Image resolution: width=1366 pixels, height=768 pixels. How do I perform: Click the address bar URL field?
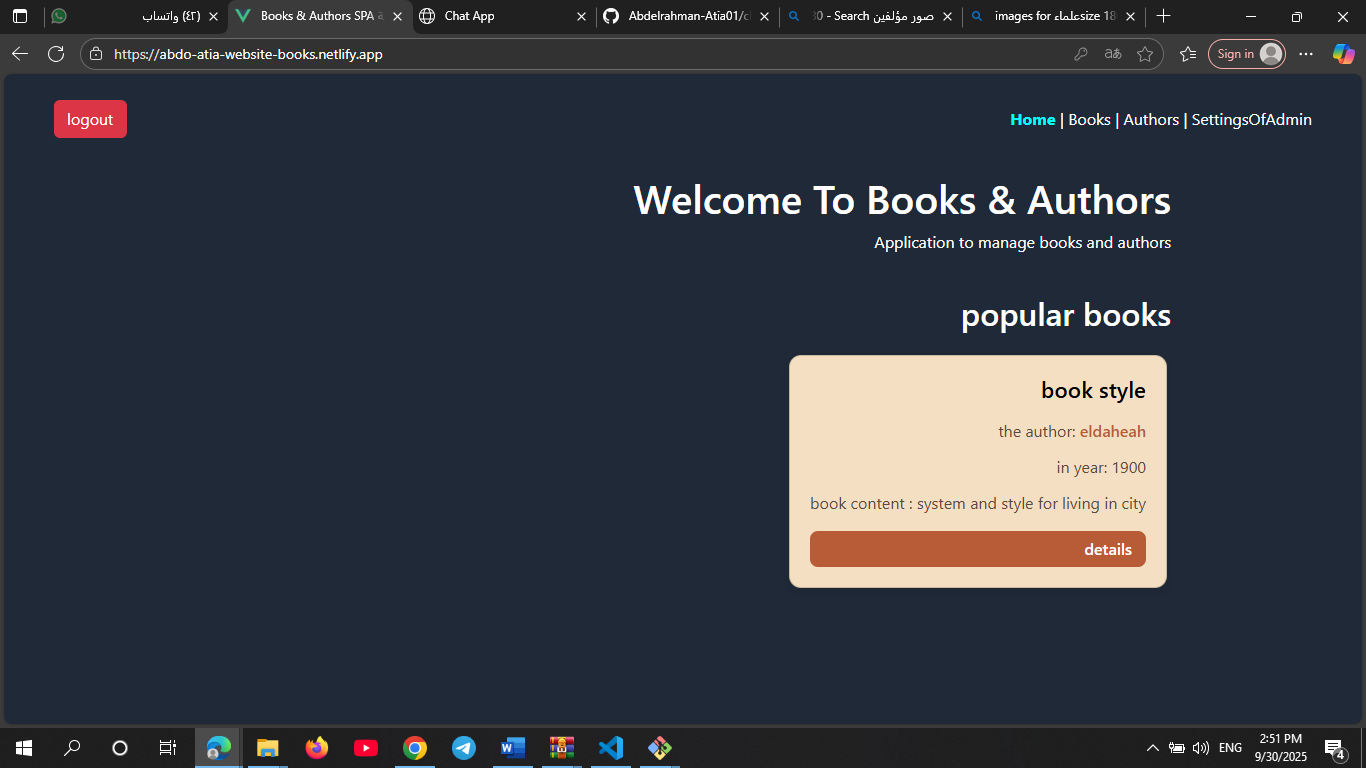580,54
